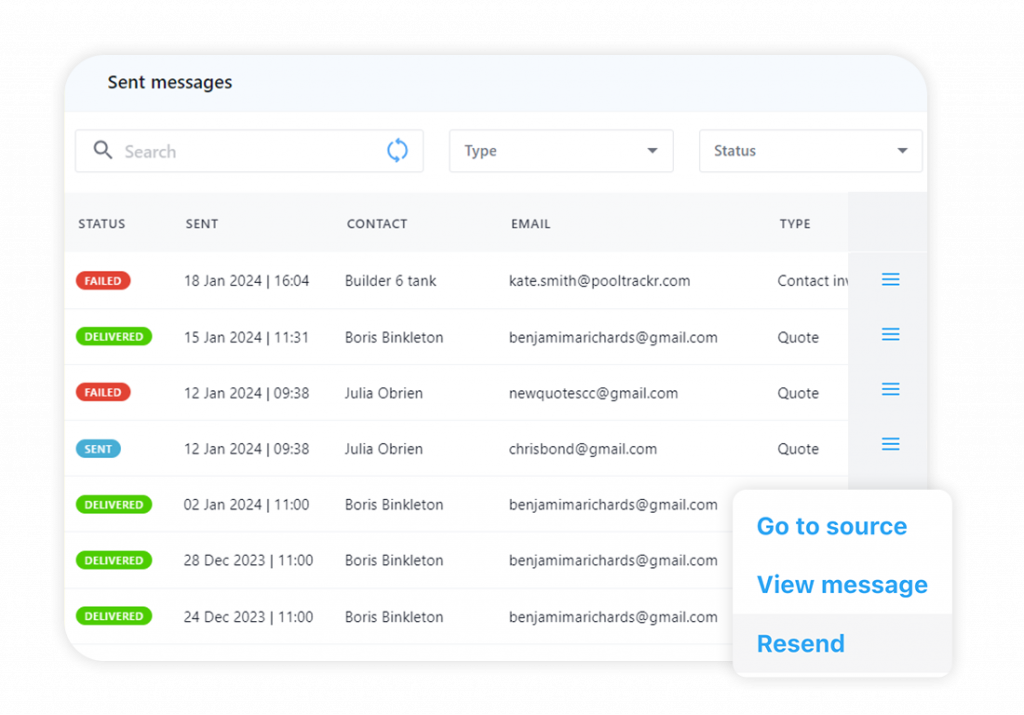Open actions menu for the failed Julia Obrien quote
Image resolution: width=1024 pixels, height=715 pixels.
(x=890, y=389)
